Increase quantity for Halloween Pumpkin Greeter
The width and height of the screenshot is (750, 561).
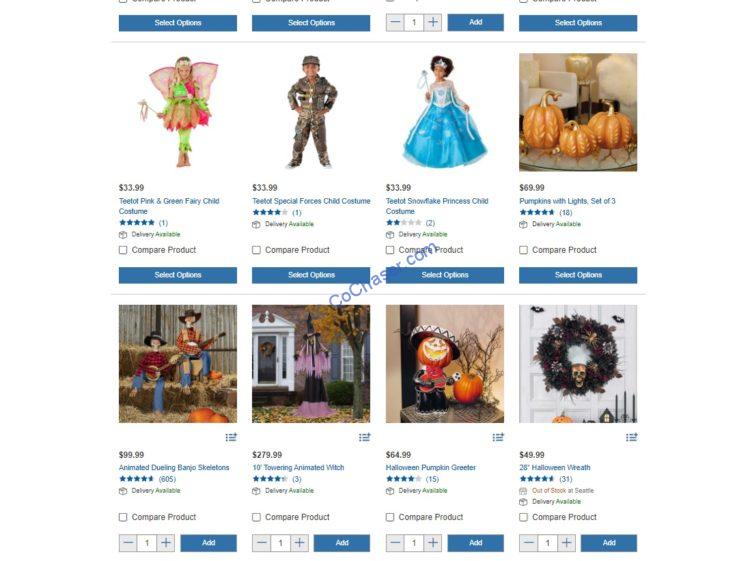point(432,543)
